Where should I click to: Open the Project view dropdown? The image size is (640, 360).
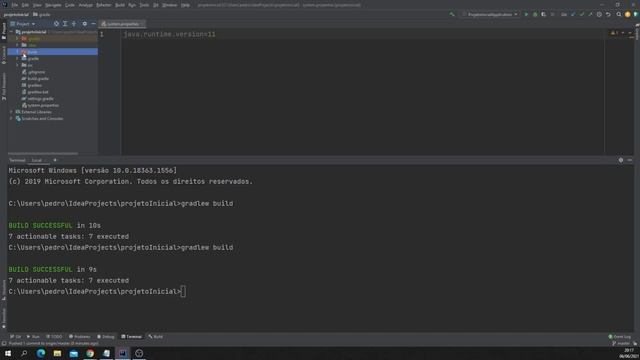pyautogui.click(x=23, y=24)
